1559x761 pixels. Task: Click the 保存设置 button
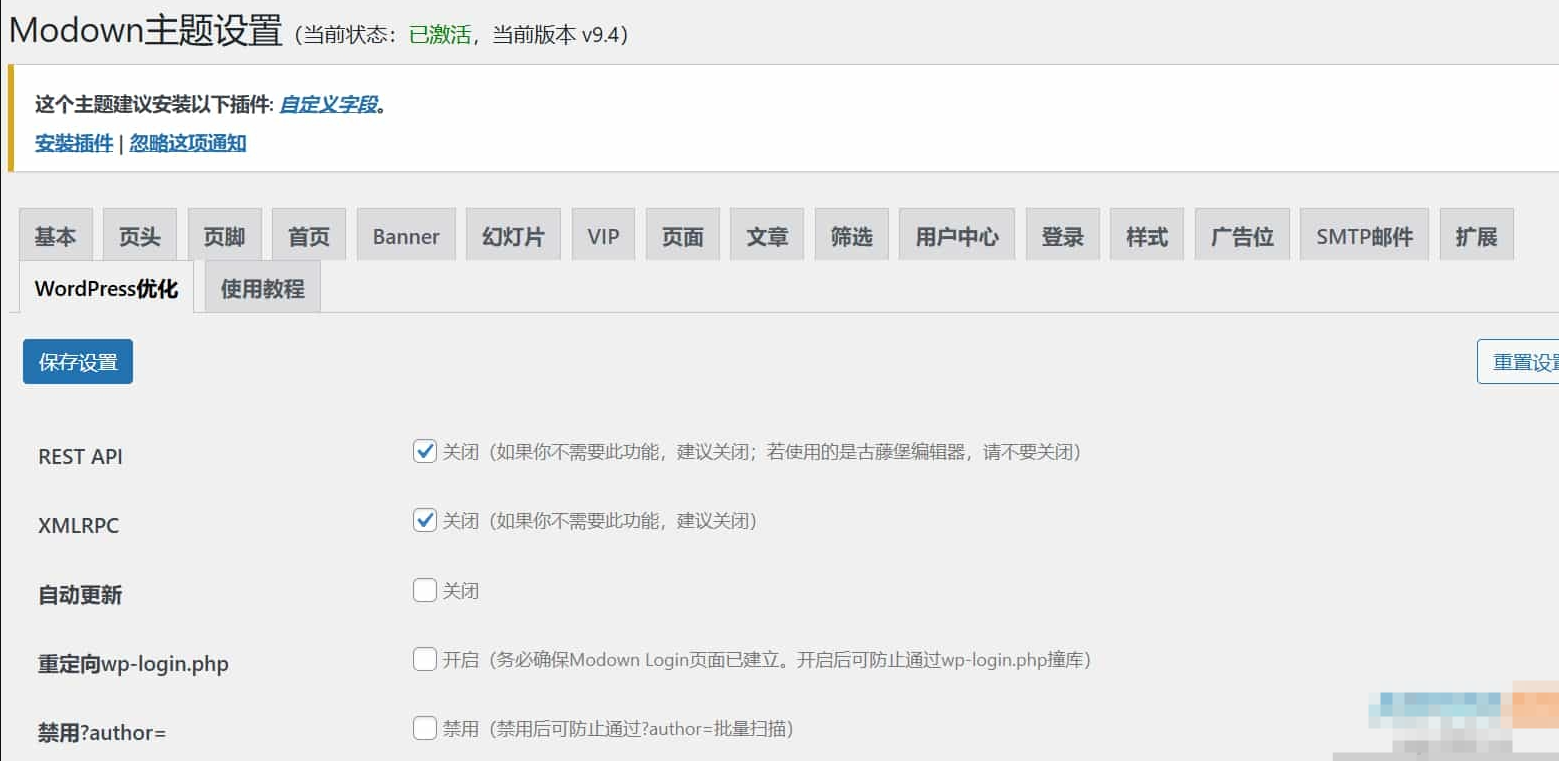tap(78, 362)
